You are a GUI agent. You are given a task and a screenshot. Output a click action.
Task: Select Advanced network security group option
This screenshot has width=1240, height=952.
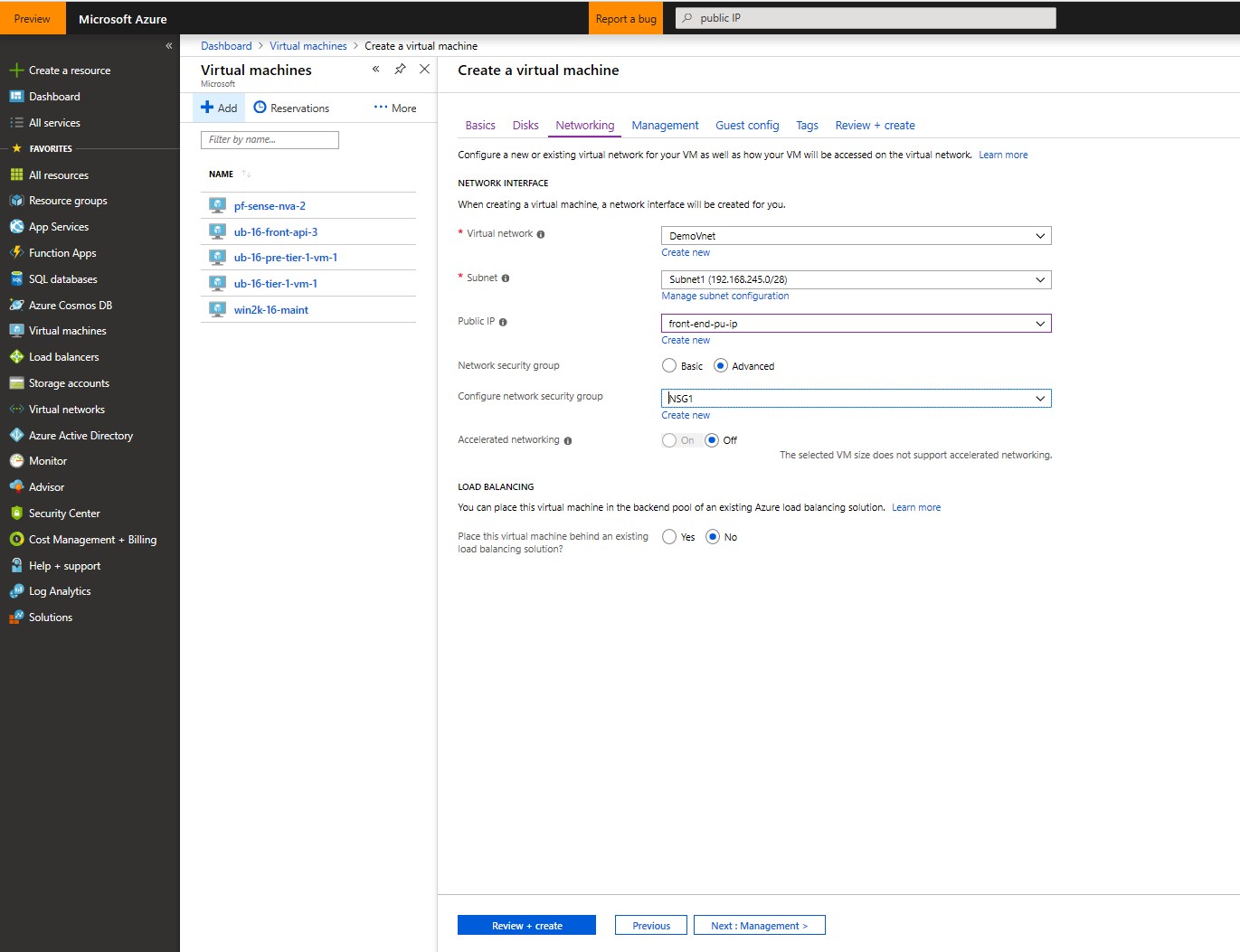721,366
